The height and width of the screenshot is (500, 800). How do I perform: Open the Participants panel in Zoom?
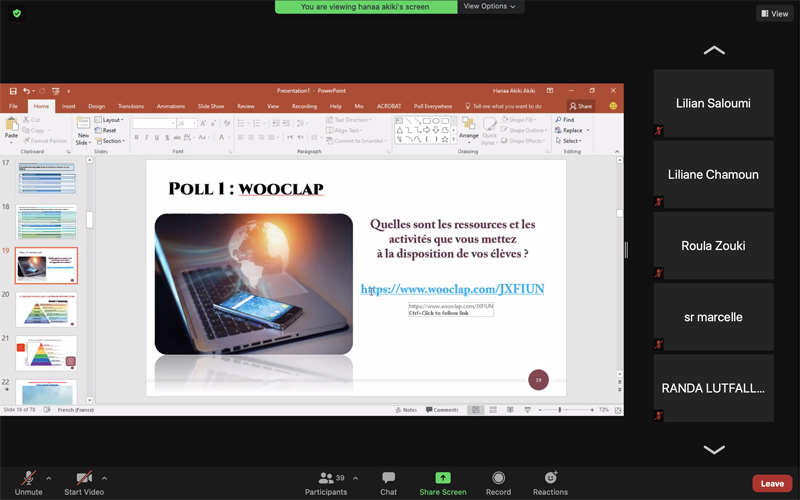tap(326, 483)
